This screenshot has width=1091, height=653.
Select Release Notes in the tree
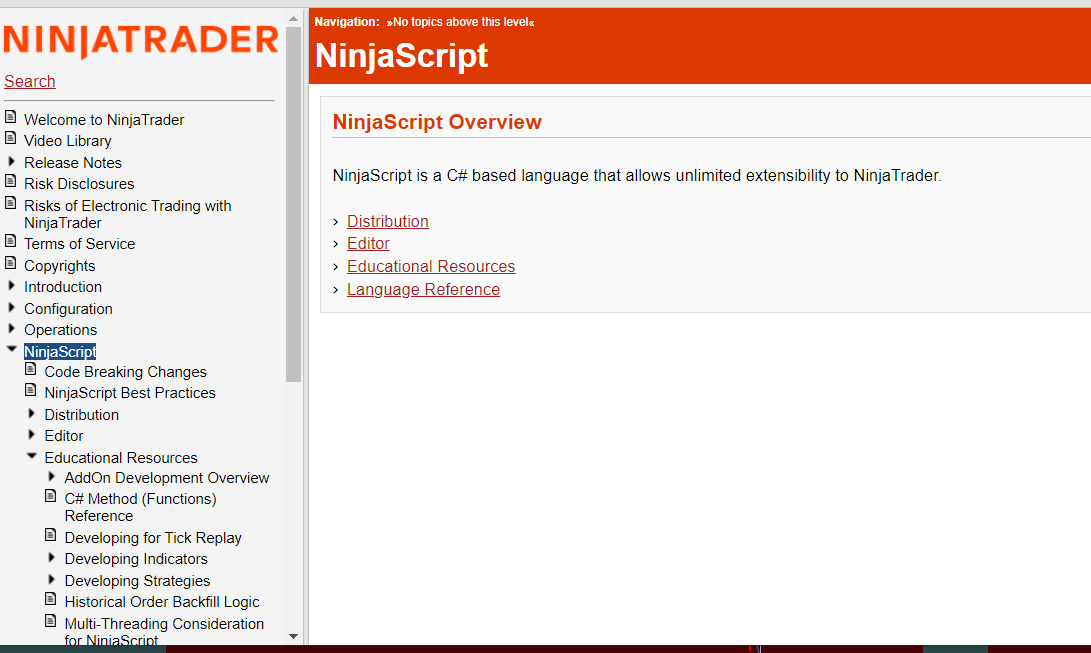point(73,163)
